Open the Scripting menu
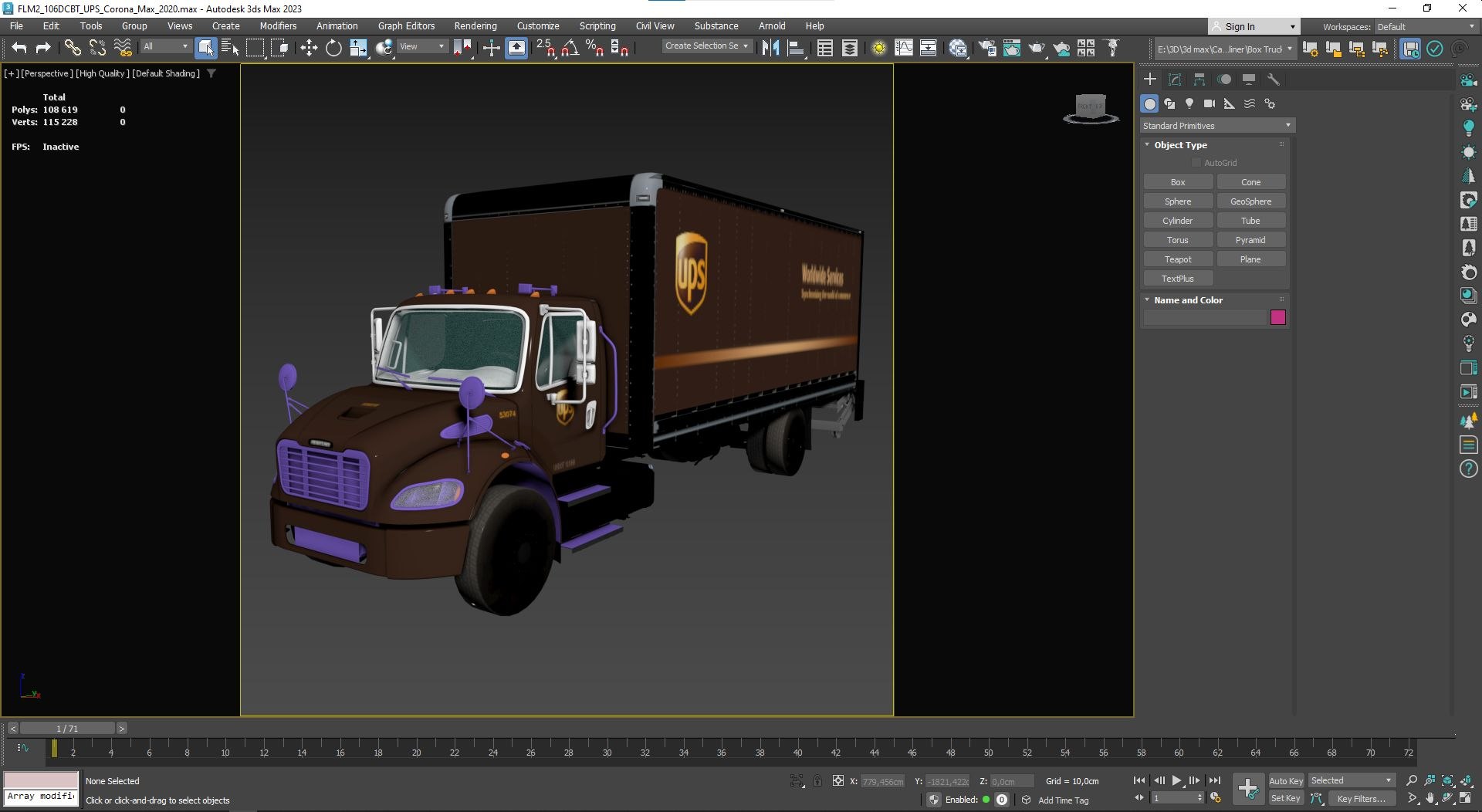The image size is (1482, 812). (x=597, y=25)
